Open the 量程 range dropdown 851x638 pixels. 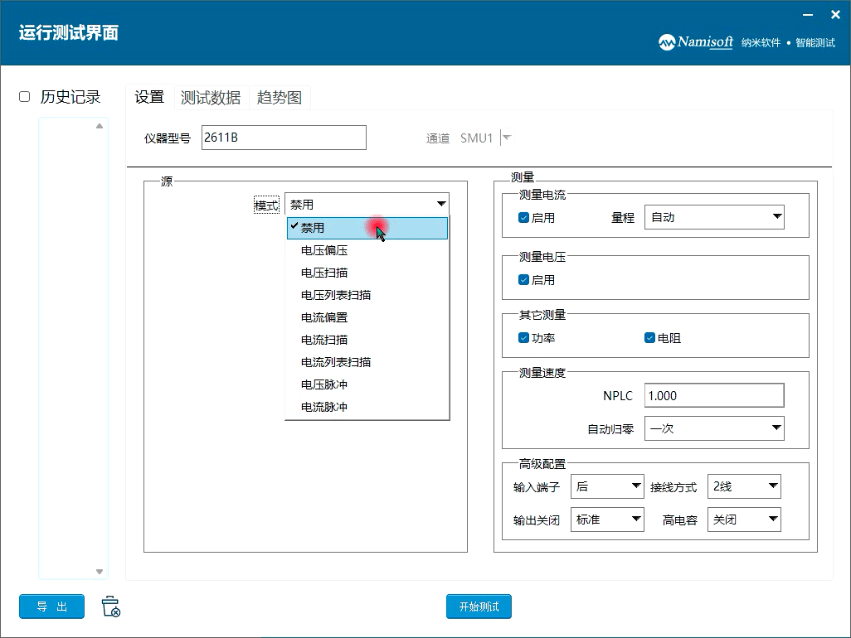point(713,216)
